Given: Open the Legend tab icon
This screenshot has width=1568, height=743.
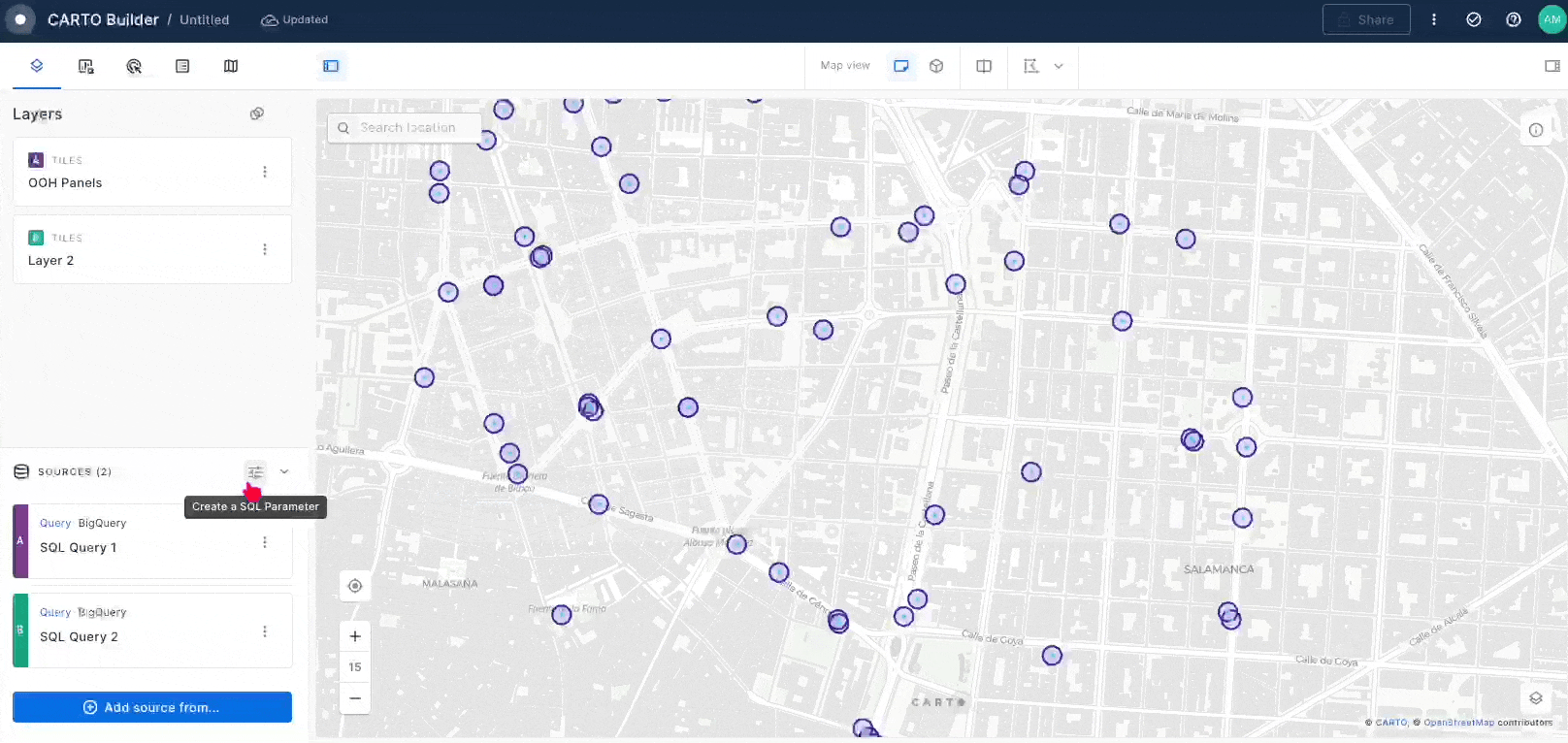Looking at the screenshot, I should 182,66.
